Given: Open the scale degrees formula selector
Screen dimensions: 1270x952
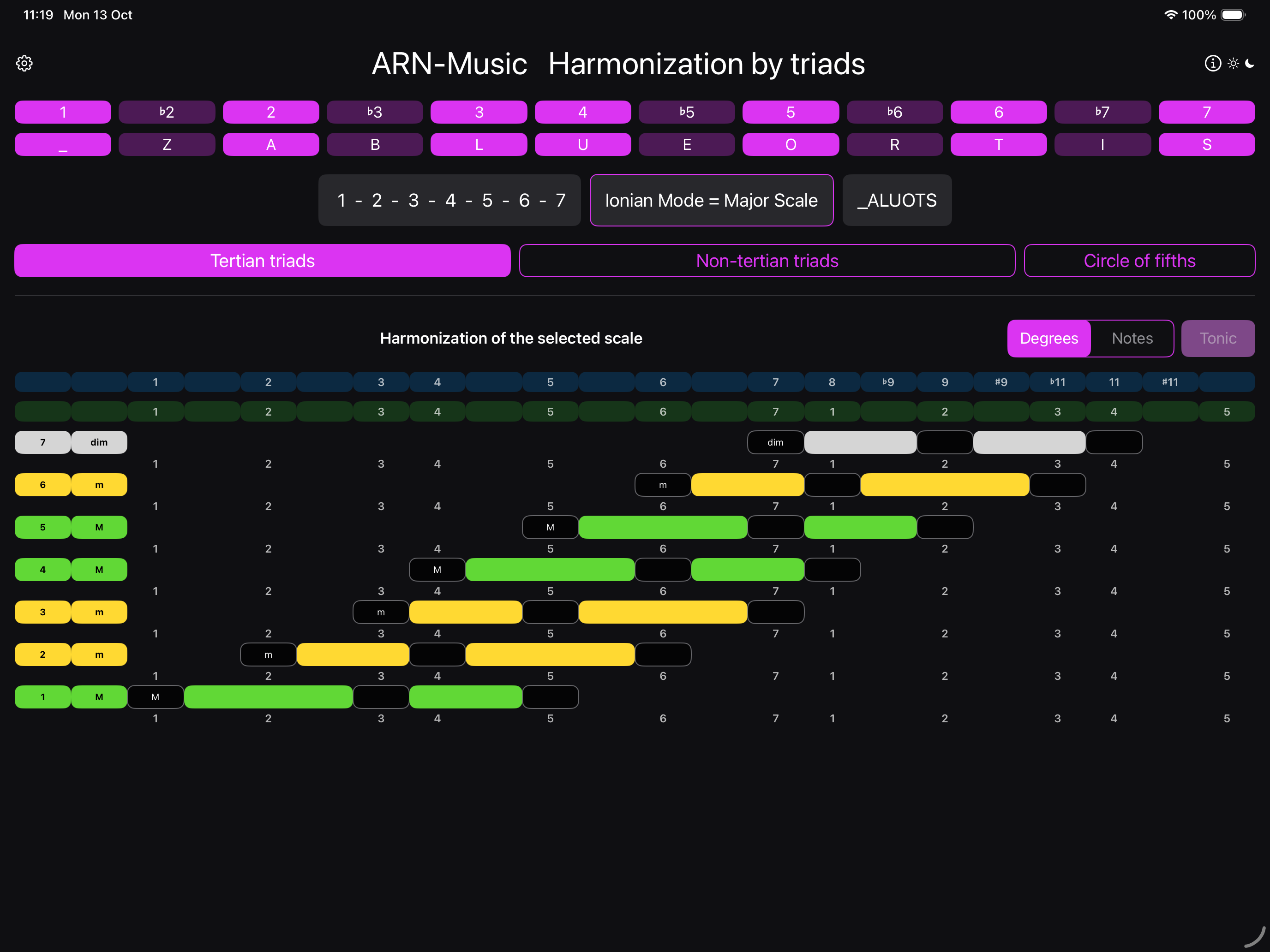Looking at the screenshot, I should coord(449,200).
